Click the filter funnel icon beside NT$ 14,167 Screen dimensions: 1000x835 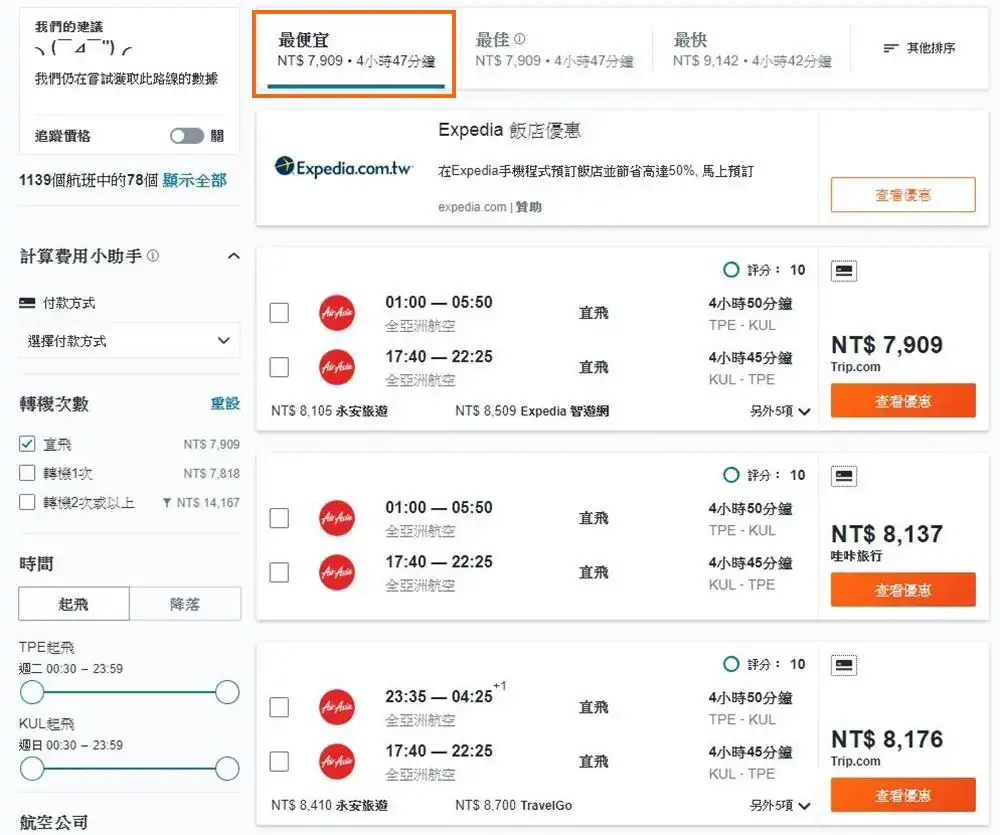(x=166, y=503)
